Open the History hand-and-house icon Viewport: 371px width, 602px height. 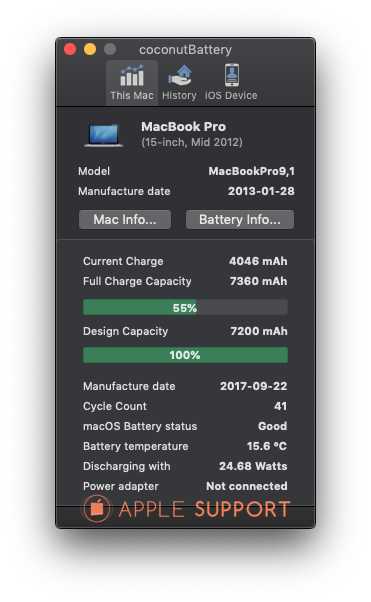[180, 75]
